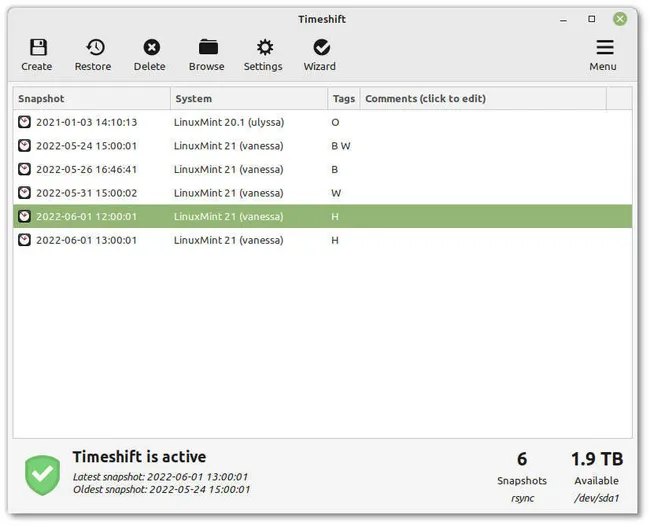Click the Create snapshot floppy icon
650x526 pixels.
pos(38,47)
